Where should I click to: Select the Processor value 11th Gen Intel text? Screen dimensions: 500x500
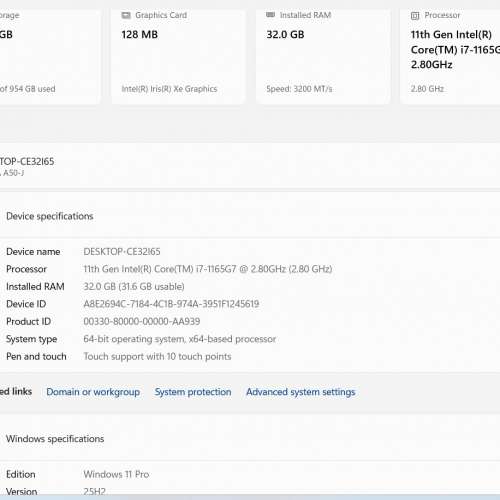208,269
